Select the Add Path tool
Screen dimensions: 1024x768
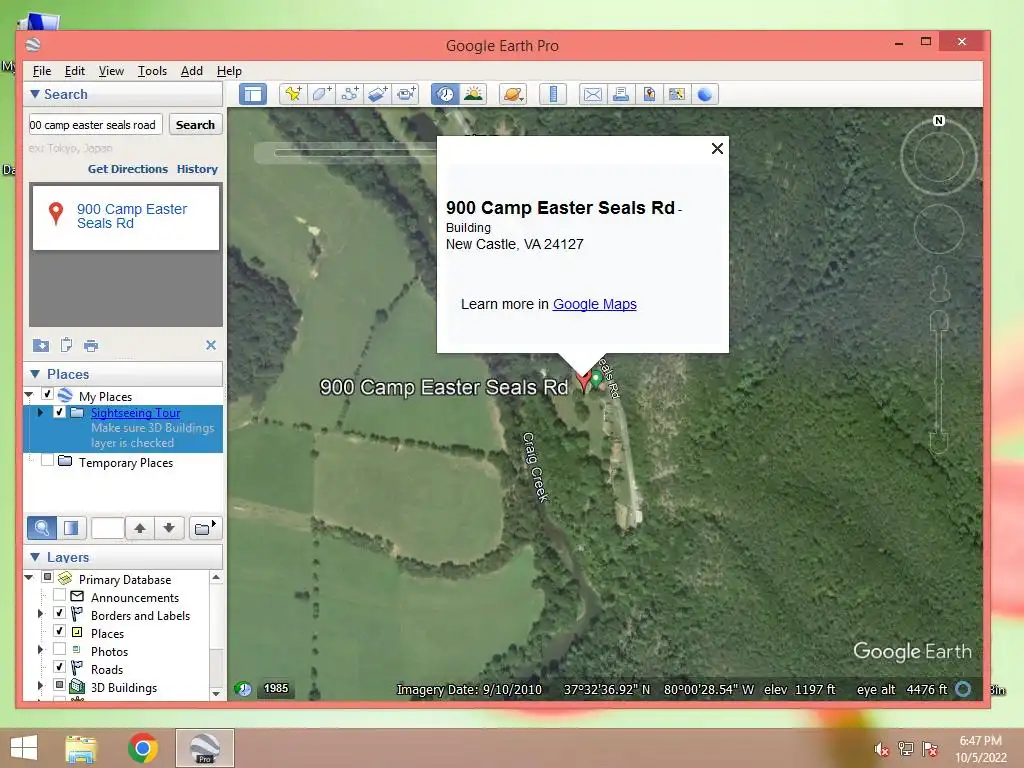(349, 94)
